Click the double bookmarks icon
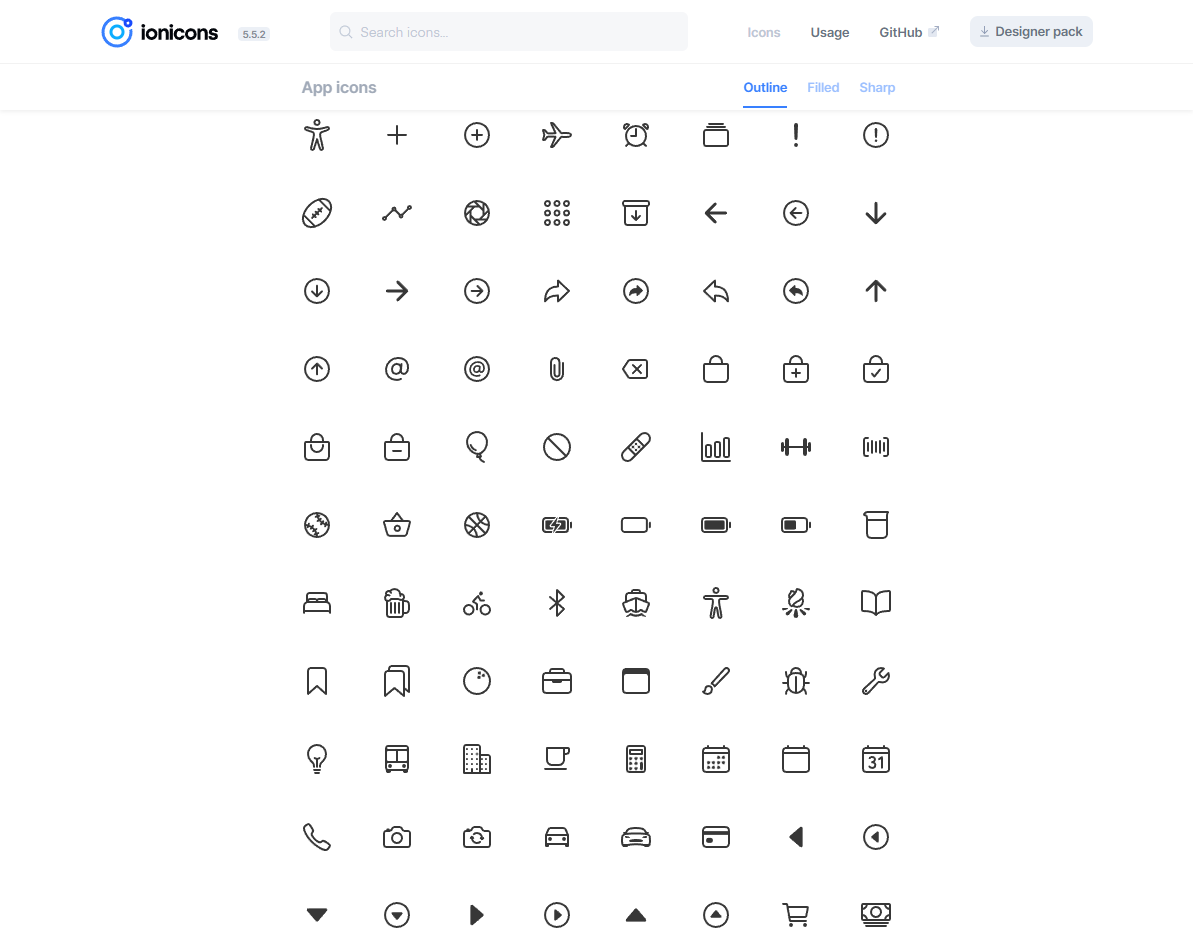This screenshot has width=1193, height=947. (x=396, y=681)
